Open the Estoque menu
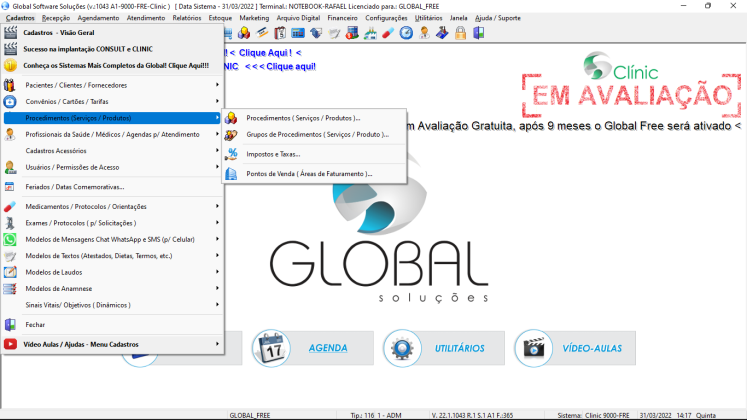 pos(220,18)
